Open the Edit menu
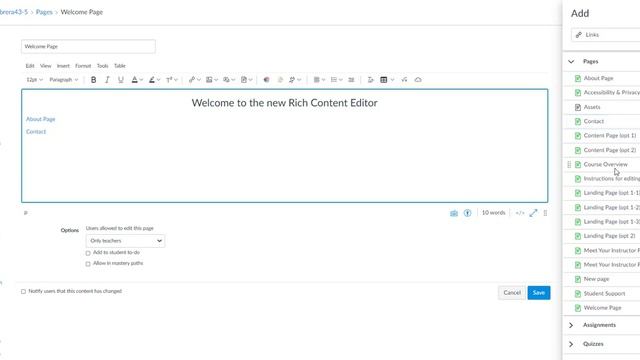 [x=30, y=66]
